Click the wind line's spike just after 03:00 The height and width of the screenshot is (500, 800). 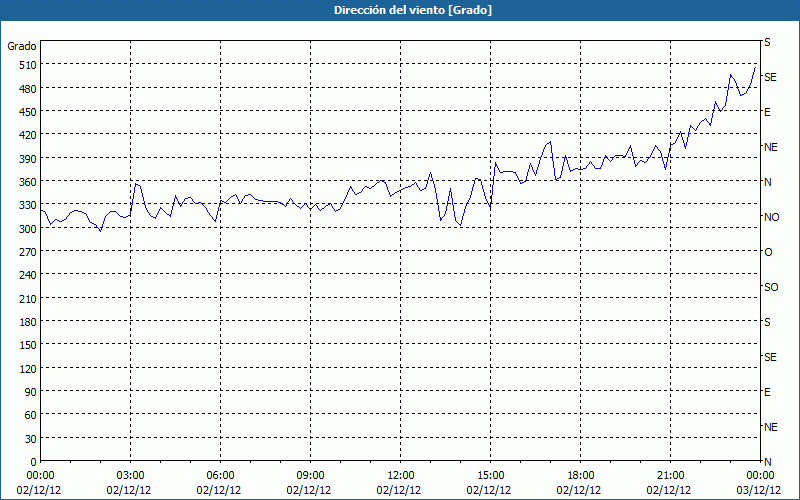(x=135, y=183)
